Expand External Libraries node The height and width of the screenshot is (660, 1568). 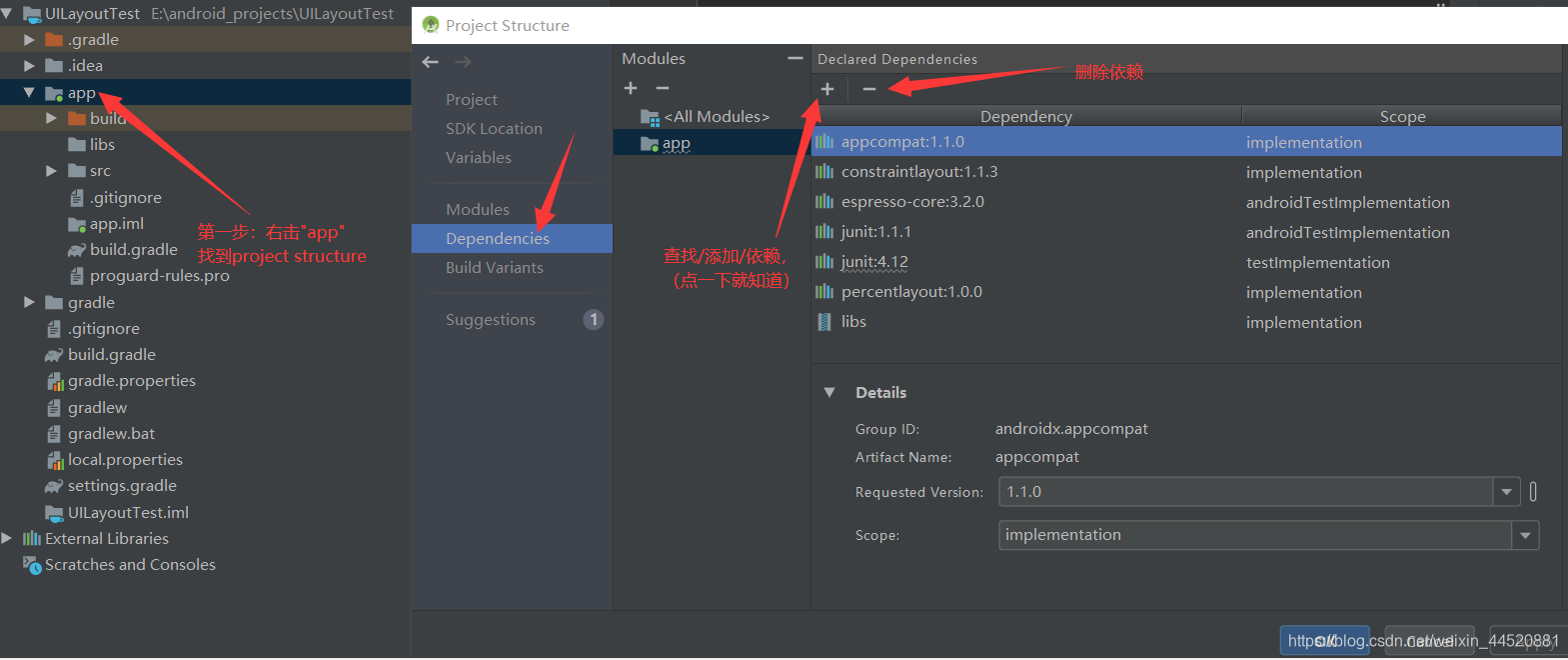[x=7, y=538]
